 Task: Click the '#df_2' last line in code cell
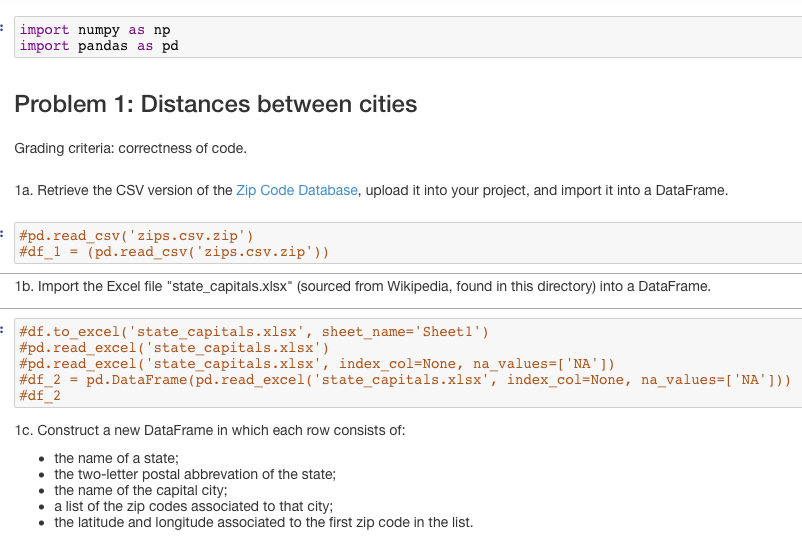pos(40,395)
